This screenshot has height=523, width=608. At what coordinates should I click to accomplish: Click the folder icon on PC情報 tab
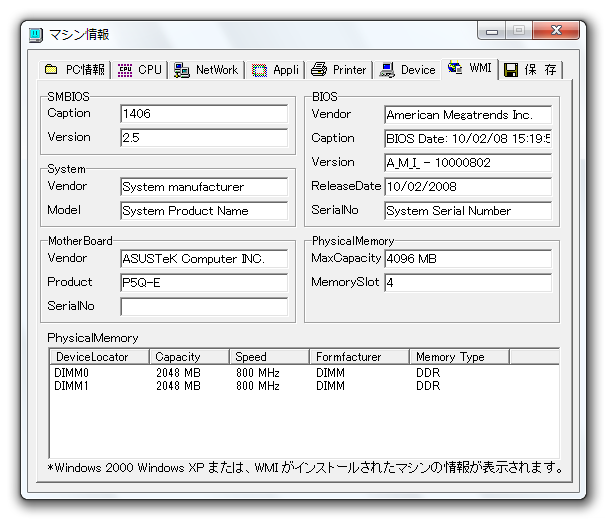coord(51,69)
